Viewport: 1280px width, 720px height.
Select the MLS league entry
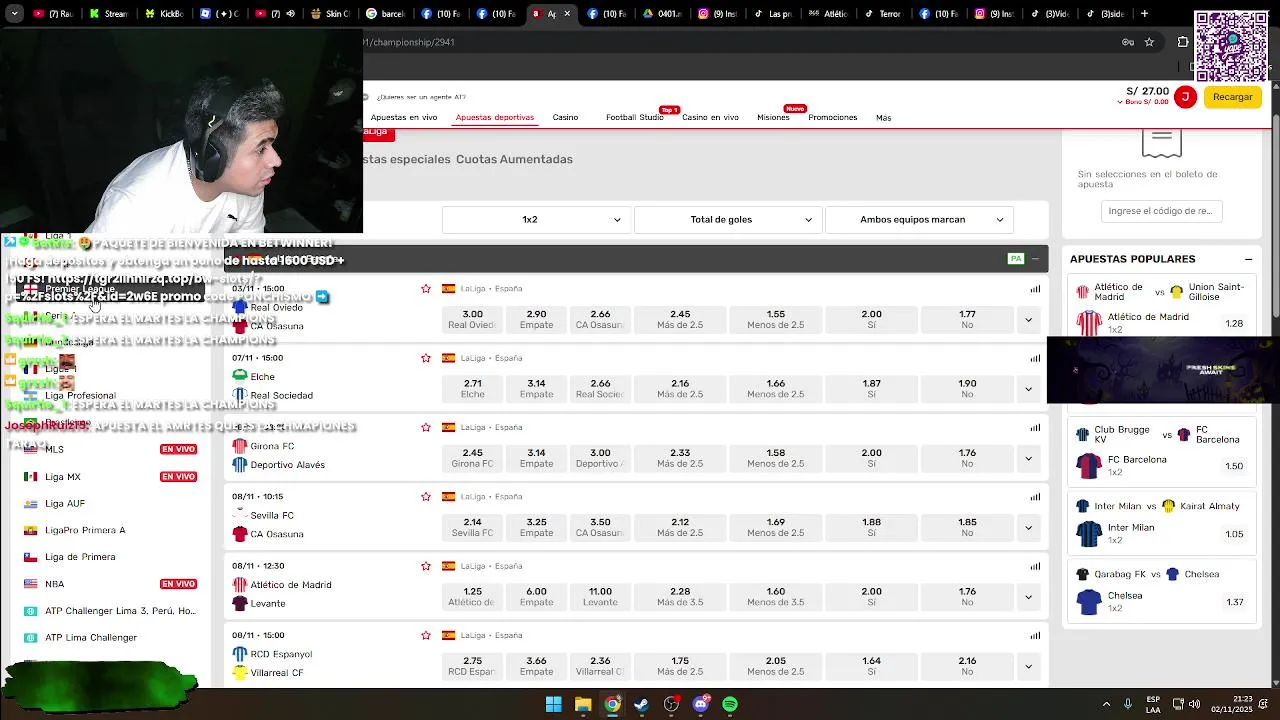pos(54,450)
